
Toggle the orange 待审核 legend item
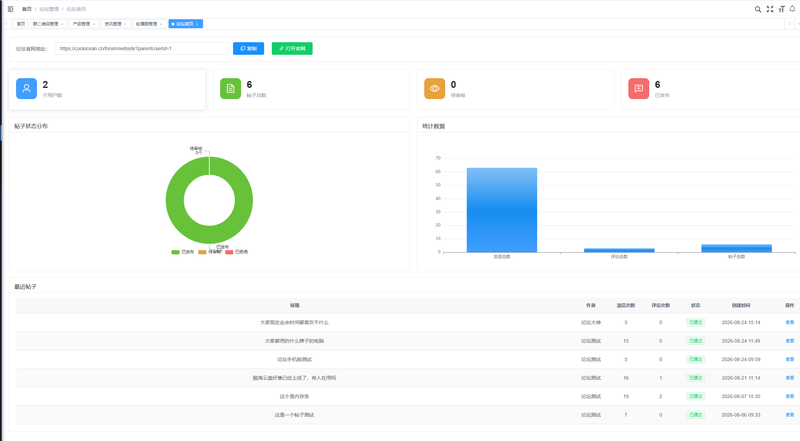pyautogui.click(x=210, y=252)
